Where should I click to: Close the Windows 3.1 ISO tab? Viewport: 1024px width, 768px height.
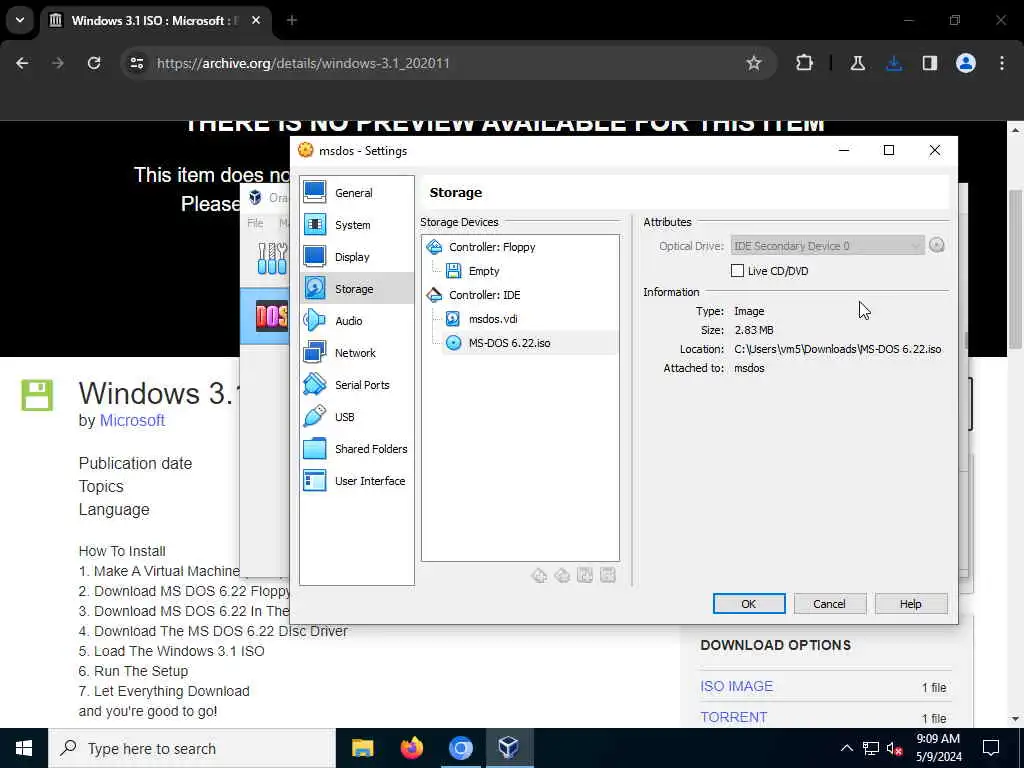(x=256, y=20)
